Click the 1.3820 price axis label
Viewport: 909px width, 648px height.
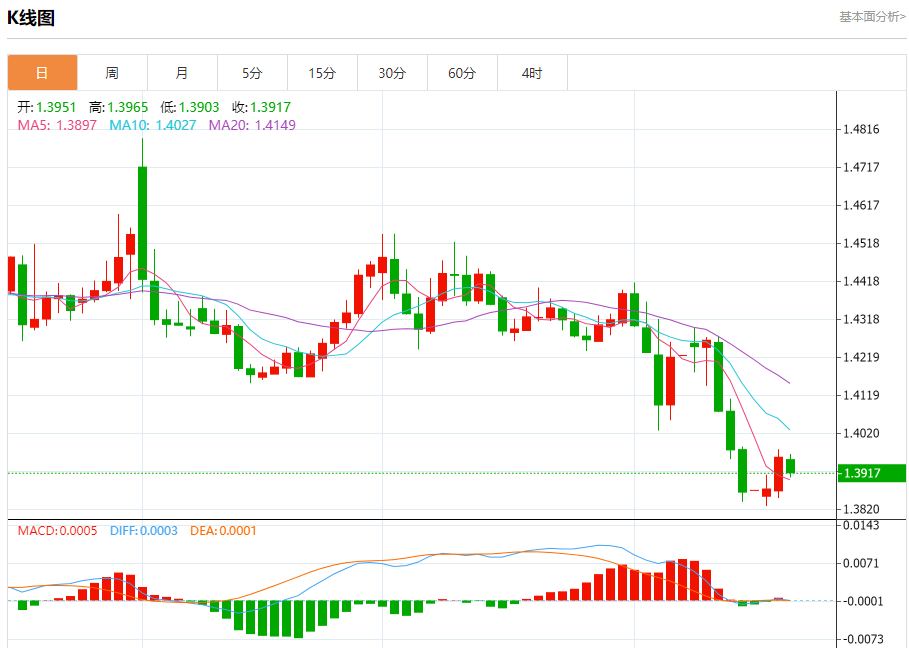pos(861,509)
